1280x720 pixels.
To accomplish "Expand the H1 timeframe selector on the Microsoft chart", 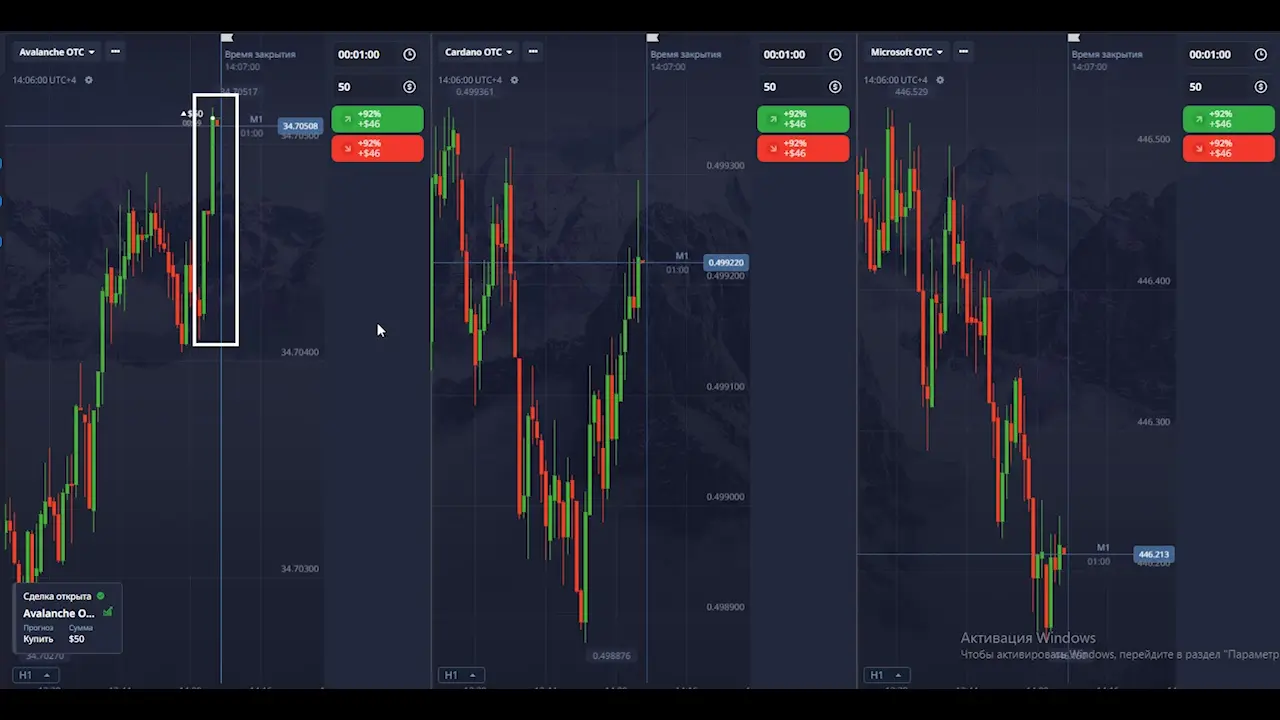I will point(886,675).
